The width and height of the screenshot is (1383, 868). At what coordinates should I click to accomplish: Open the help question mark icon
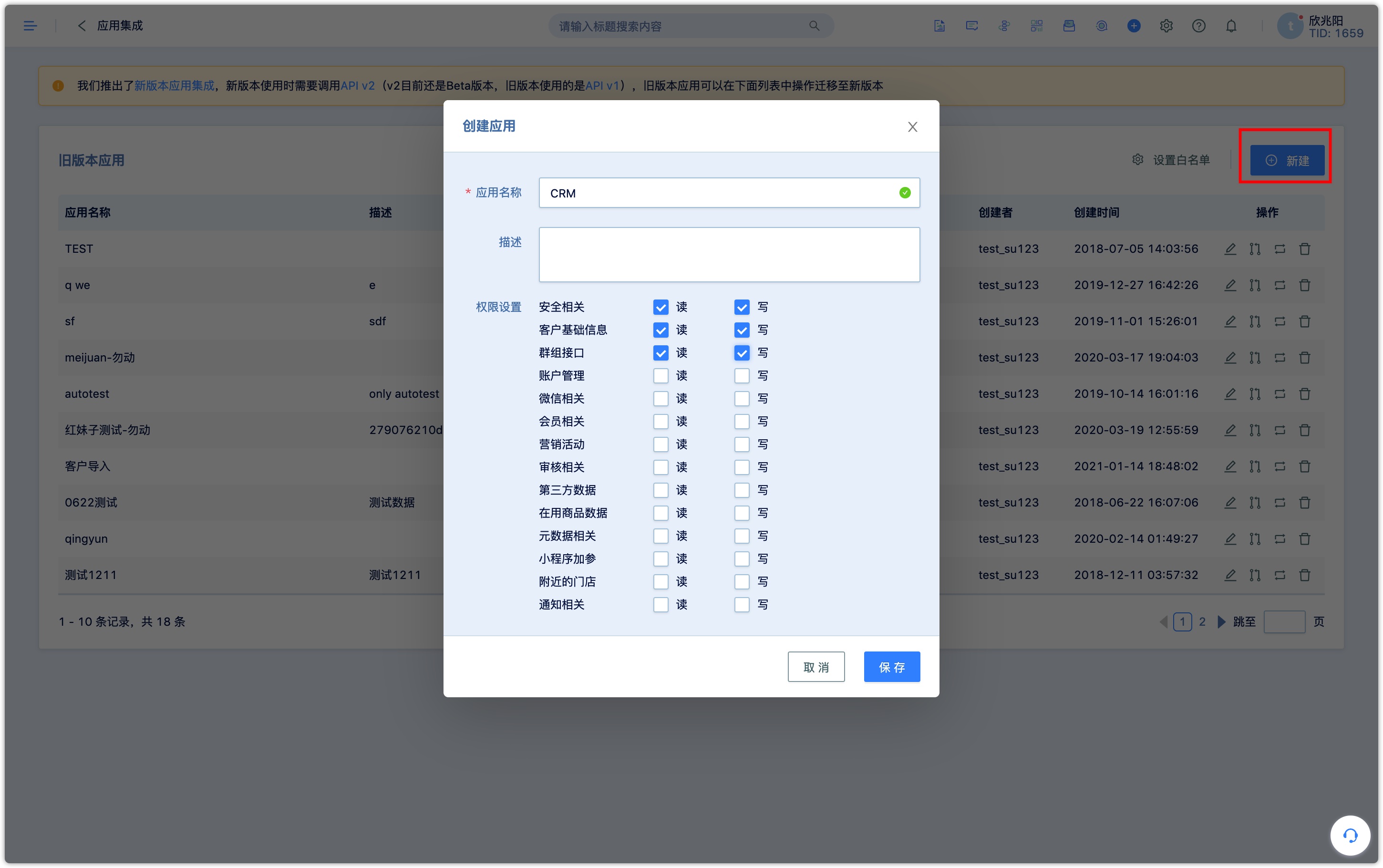(x=1198, y=26)
